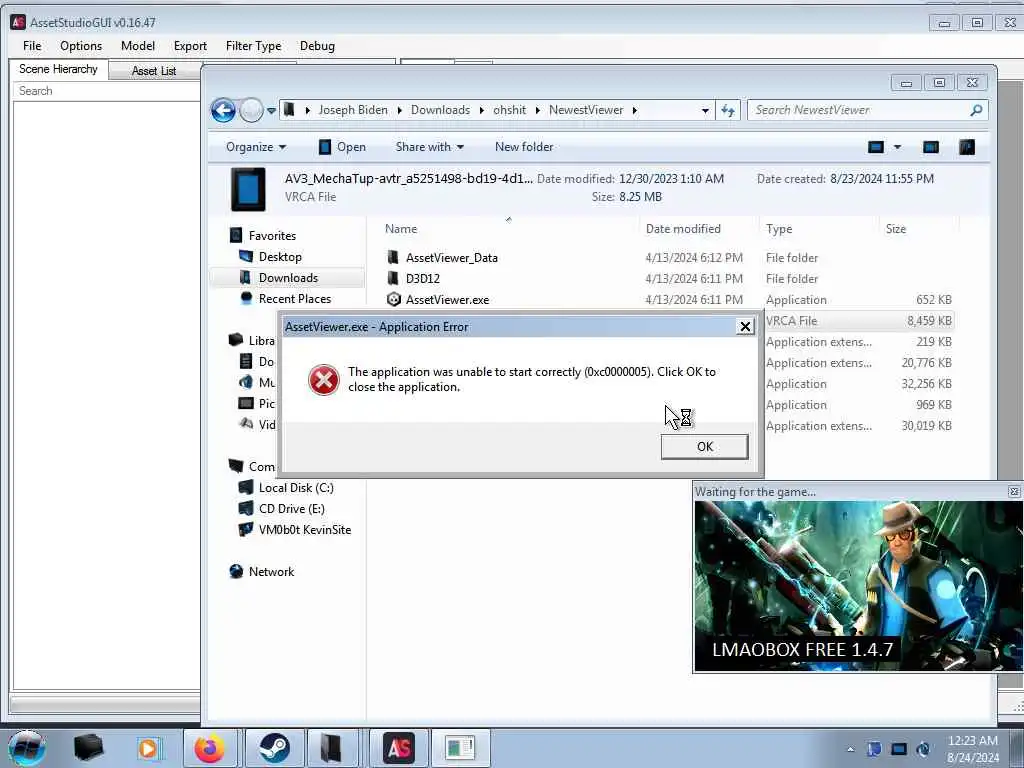Click the Open button in Explorer toolbar
This screenshot has width=1024, height=768.
pyautogui.click(x=342, y=147)
